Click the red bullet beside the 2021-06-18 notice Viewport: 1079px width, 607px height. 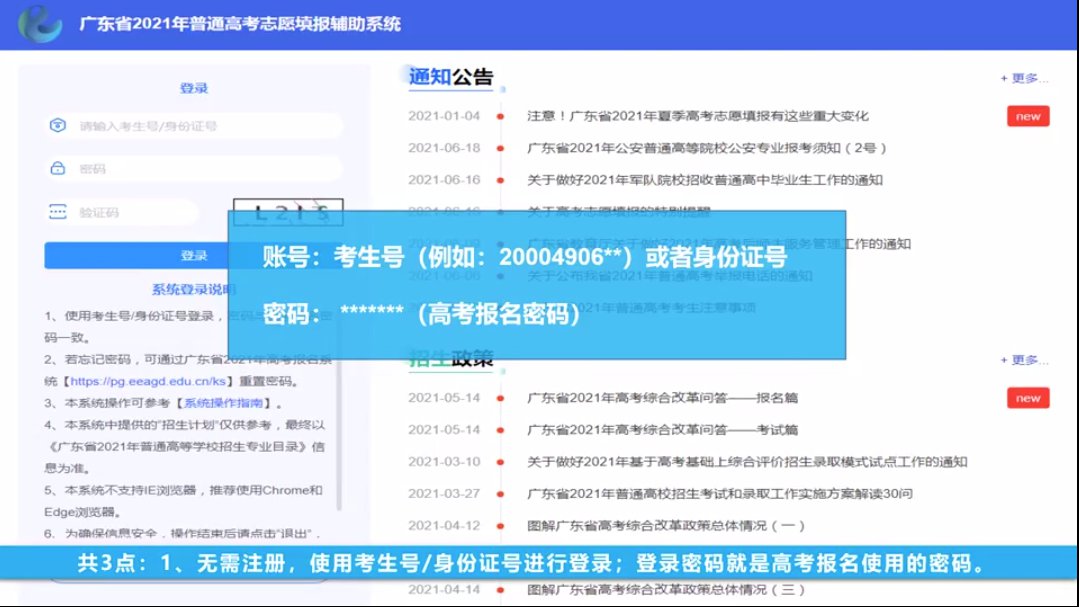(x=499, y=148)
